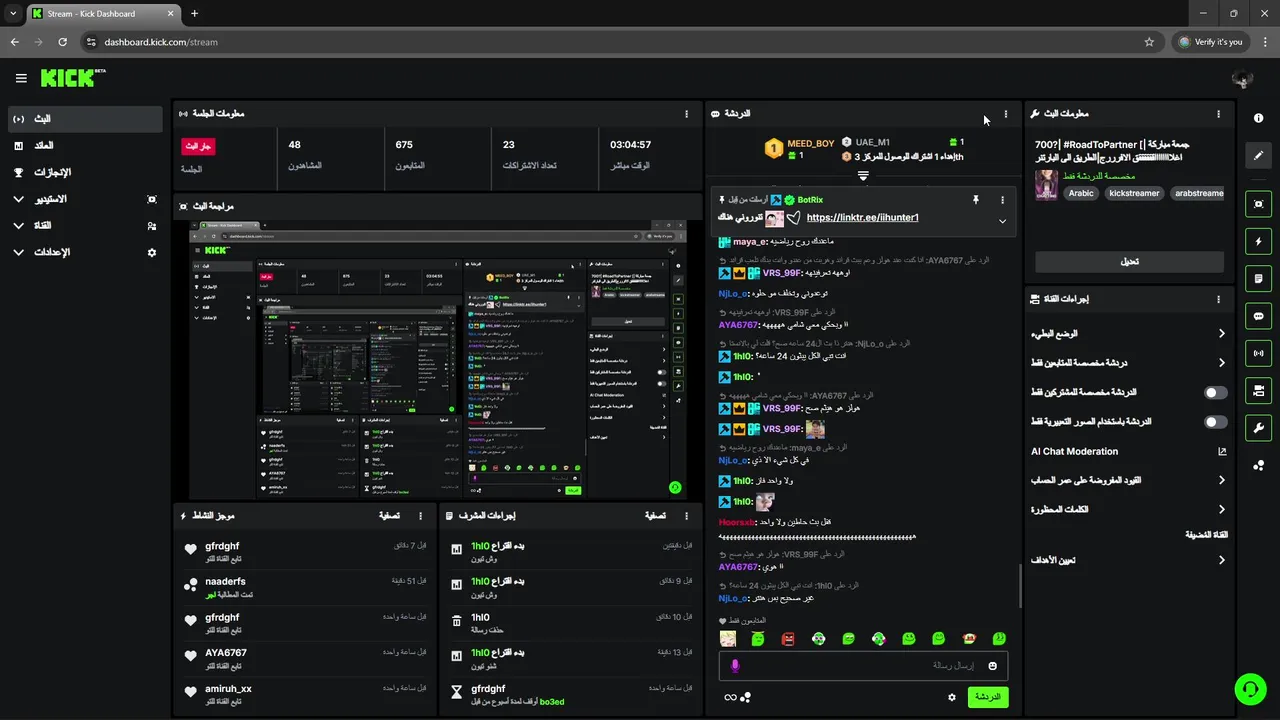This screenshot has height=720, width=1280.
Task: Bookmark this page with the star icon
Action: pos(1149,42)
